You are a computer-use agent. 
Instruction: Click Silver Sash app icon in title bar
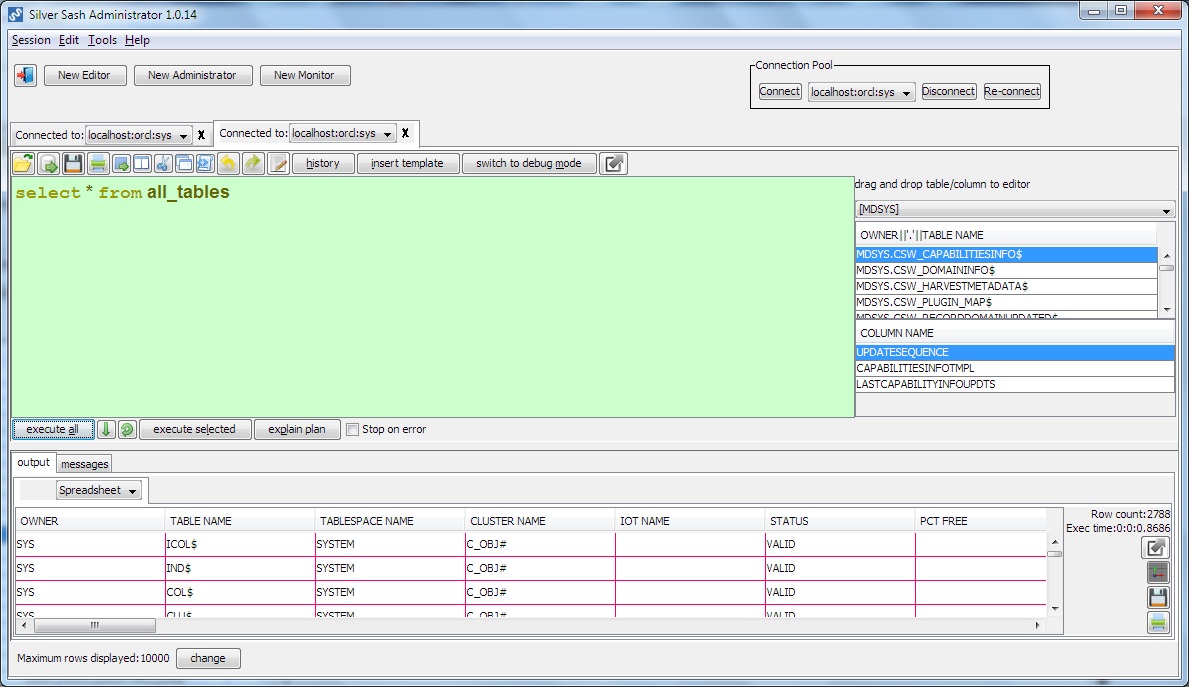point(15,14)
